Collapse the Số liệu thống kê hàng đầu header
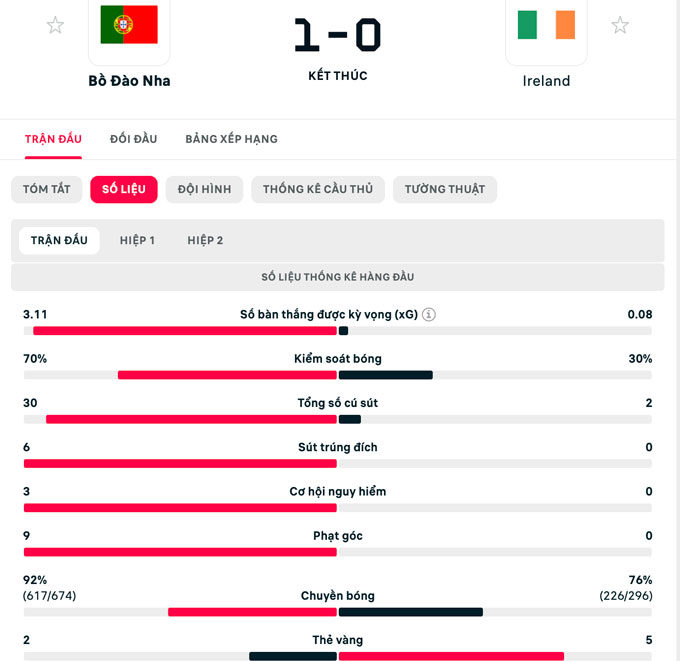Image resolution: width=680 pixels, height=661 pixels. pyautogui.click(x=338, y=277)
